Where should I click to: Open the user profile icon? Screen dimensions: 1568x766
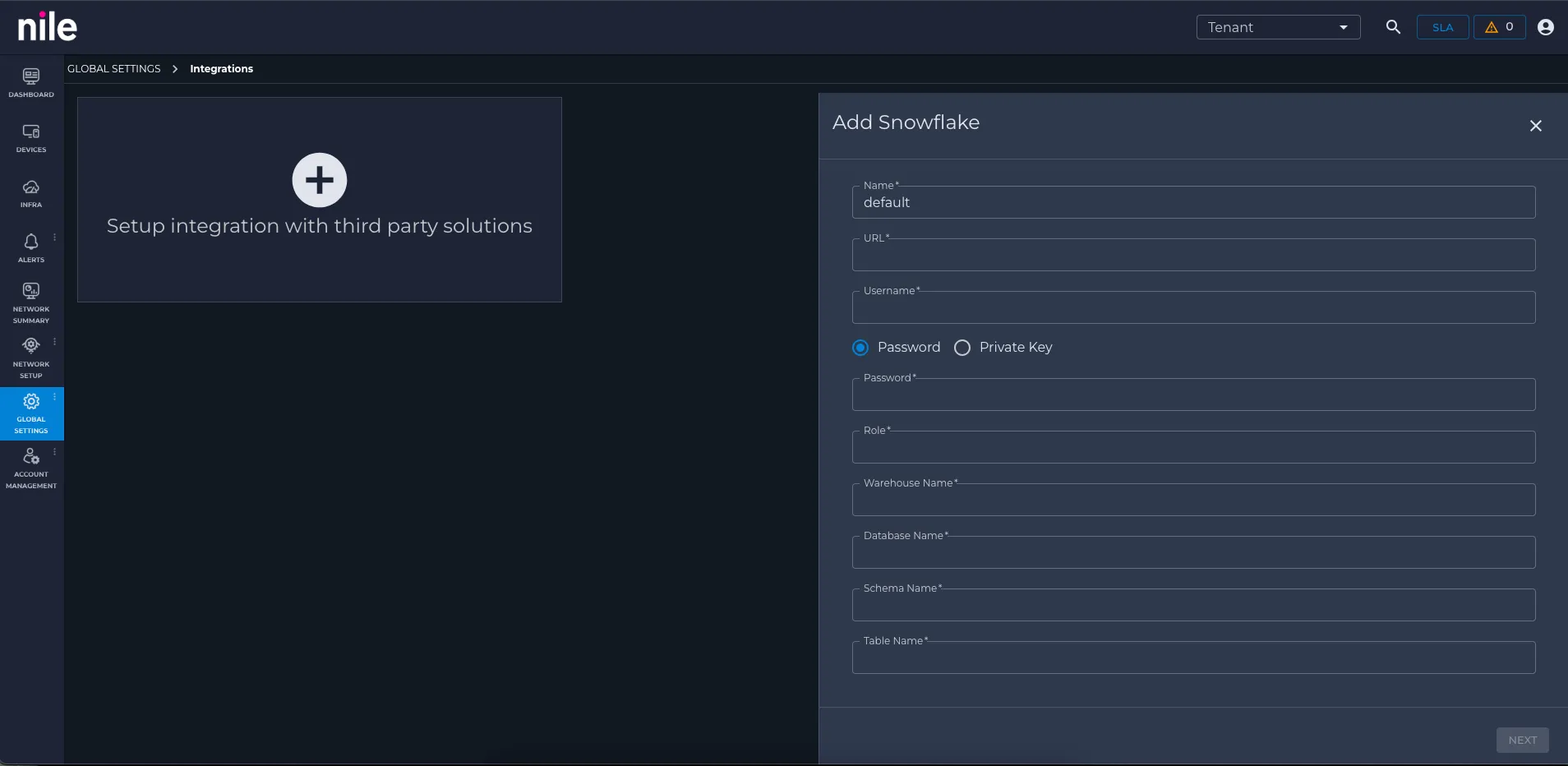coord(1546,27)
